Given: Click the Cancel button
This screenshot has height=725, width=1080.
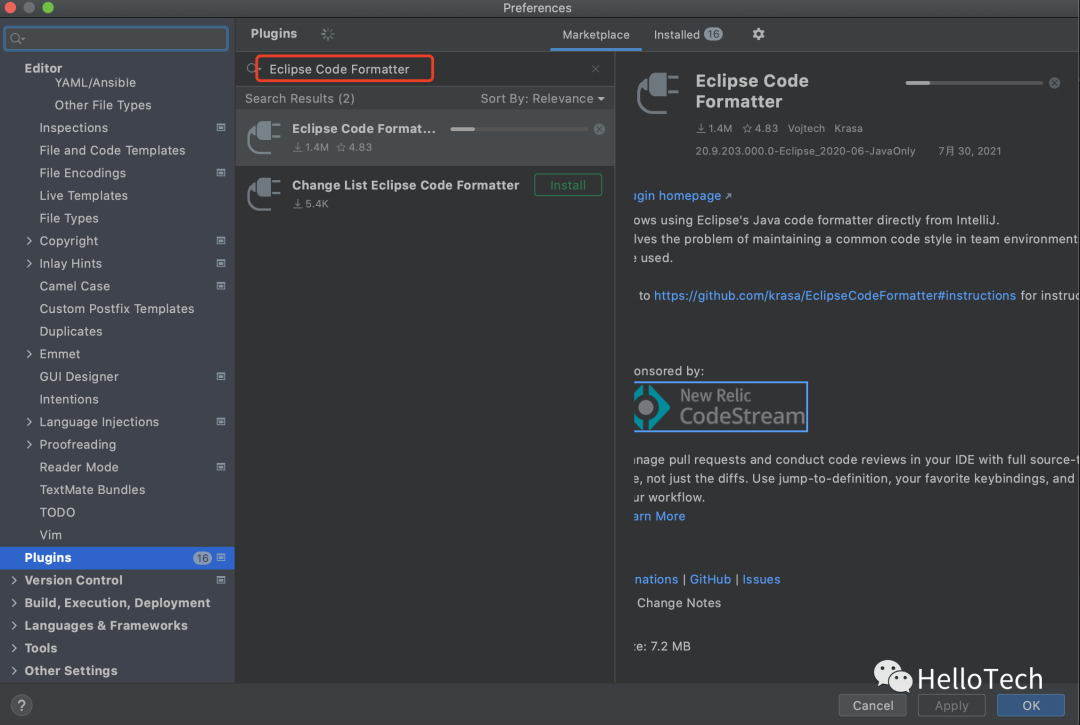Looking at the screenshot, I should pos(873,705).
